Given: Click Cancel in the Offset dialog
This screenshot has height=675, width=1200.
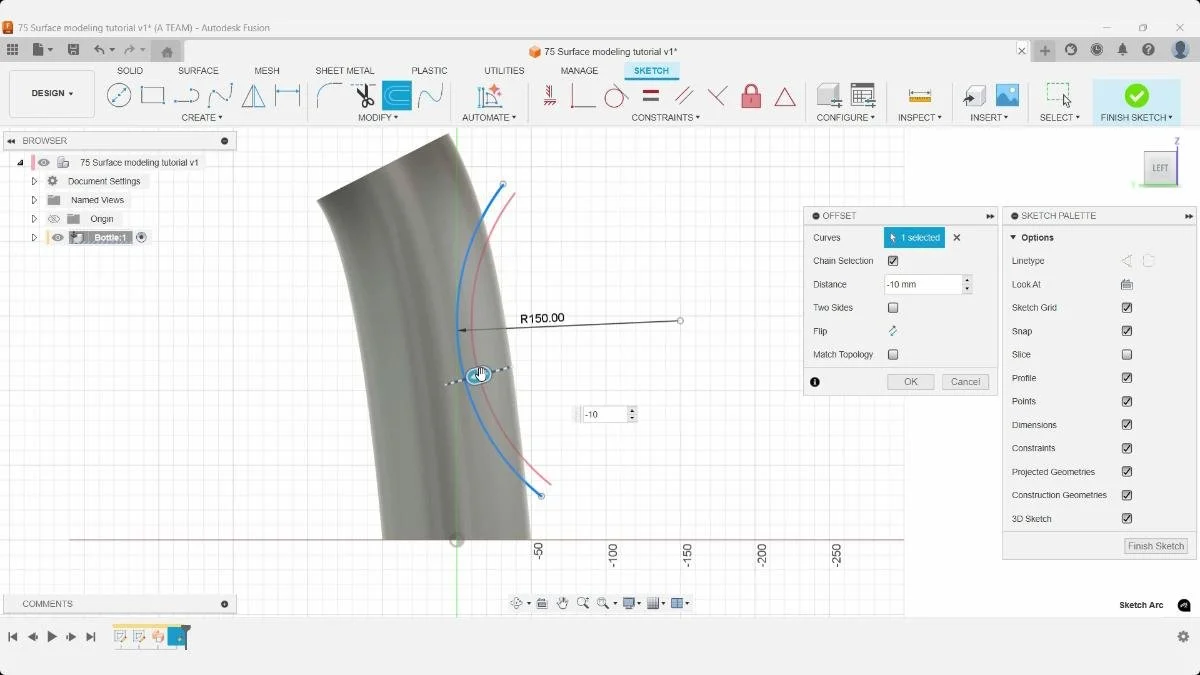Looking at the screenshot, I should pyautogui.click(x=965, y=382).
